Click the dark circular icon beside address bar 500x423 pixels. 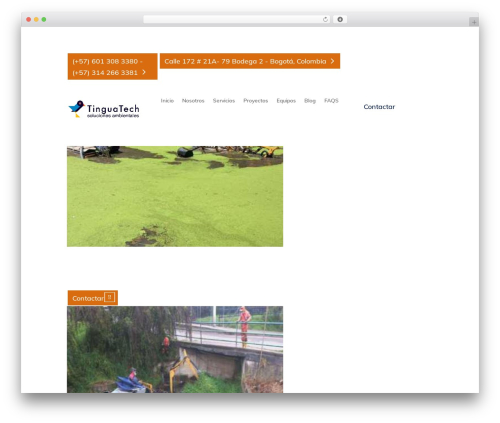(340, 20)
